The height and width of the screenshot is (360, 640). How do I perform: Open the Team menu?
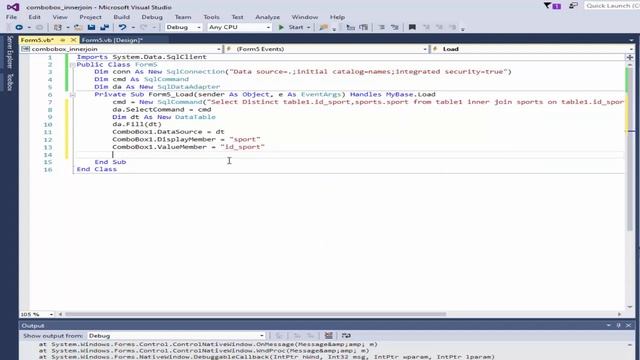[x=183, y=17]
